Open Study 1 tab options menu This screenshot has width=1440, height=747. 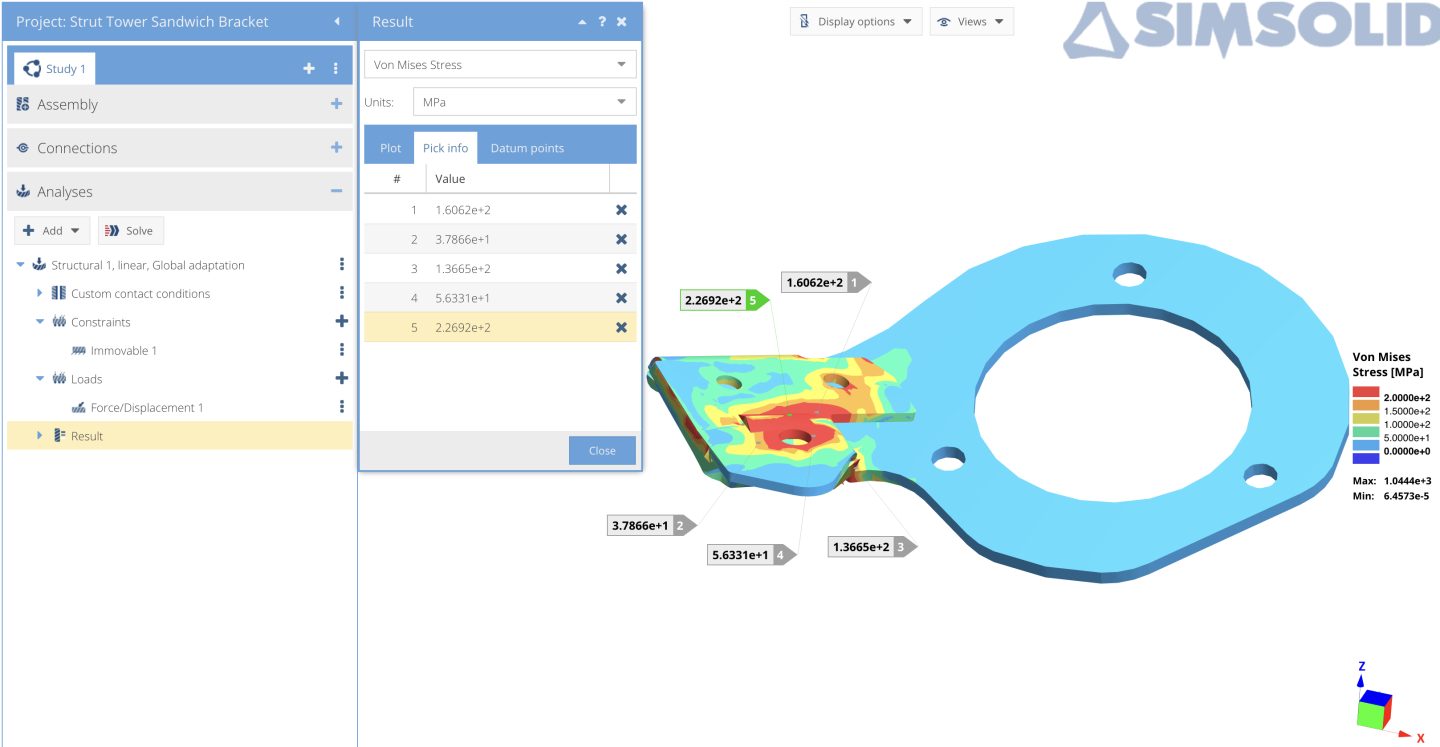[x=336, y=68]
